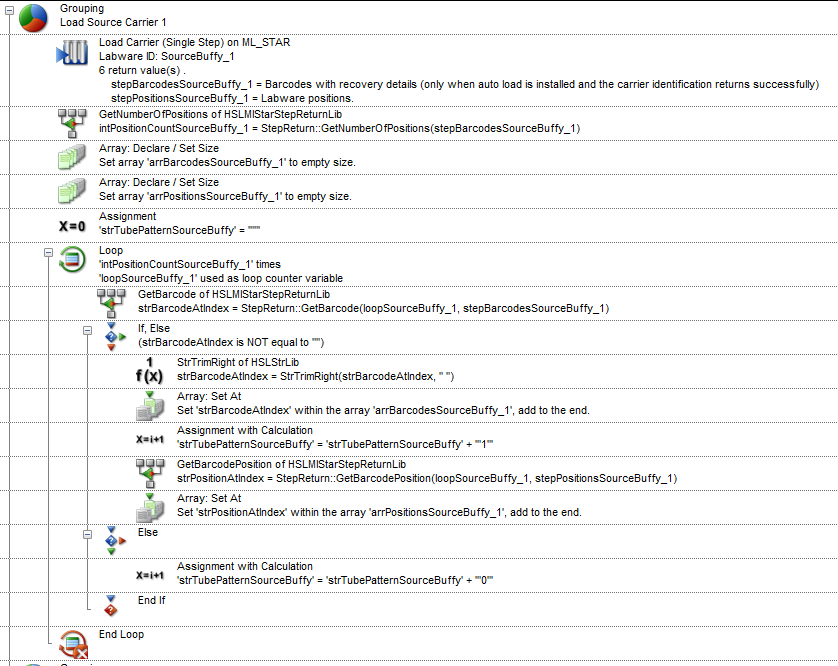
Task: Select the Array Set At icon for strPositionAtIndex
Action: pos(150,507)
